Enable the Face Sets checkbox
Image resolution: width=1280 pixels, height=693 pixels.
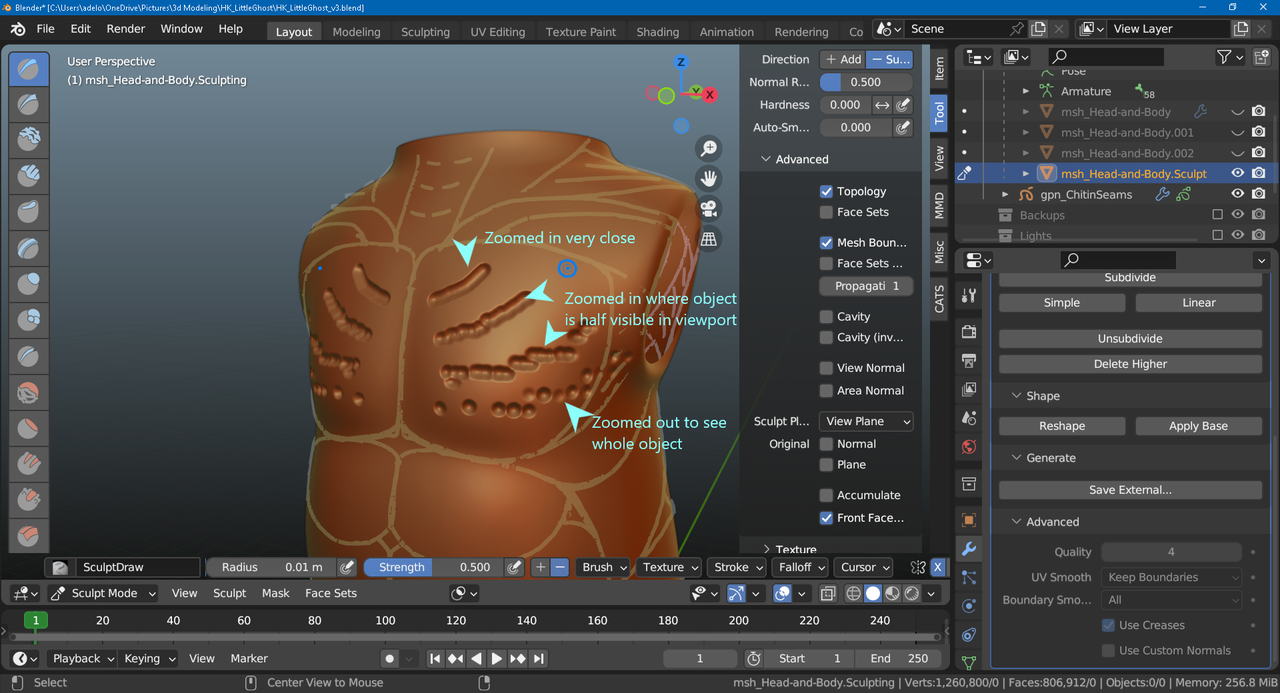pos(826,212)
